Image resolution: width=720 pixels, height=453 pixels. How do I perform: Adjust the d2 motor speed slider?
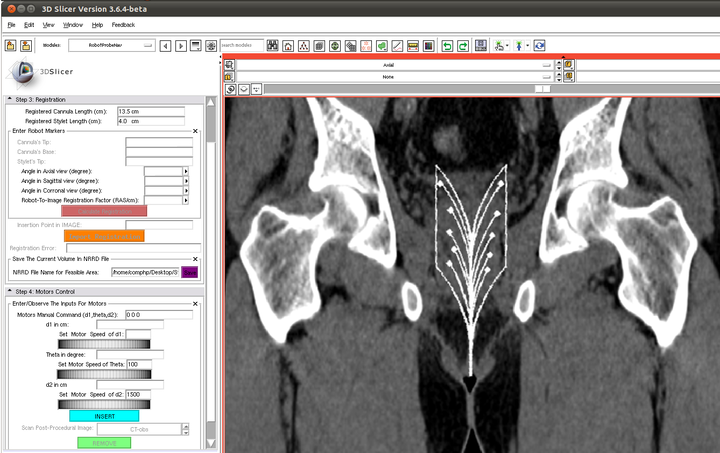(104, 404)
